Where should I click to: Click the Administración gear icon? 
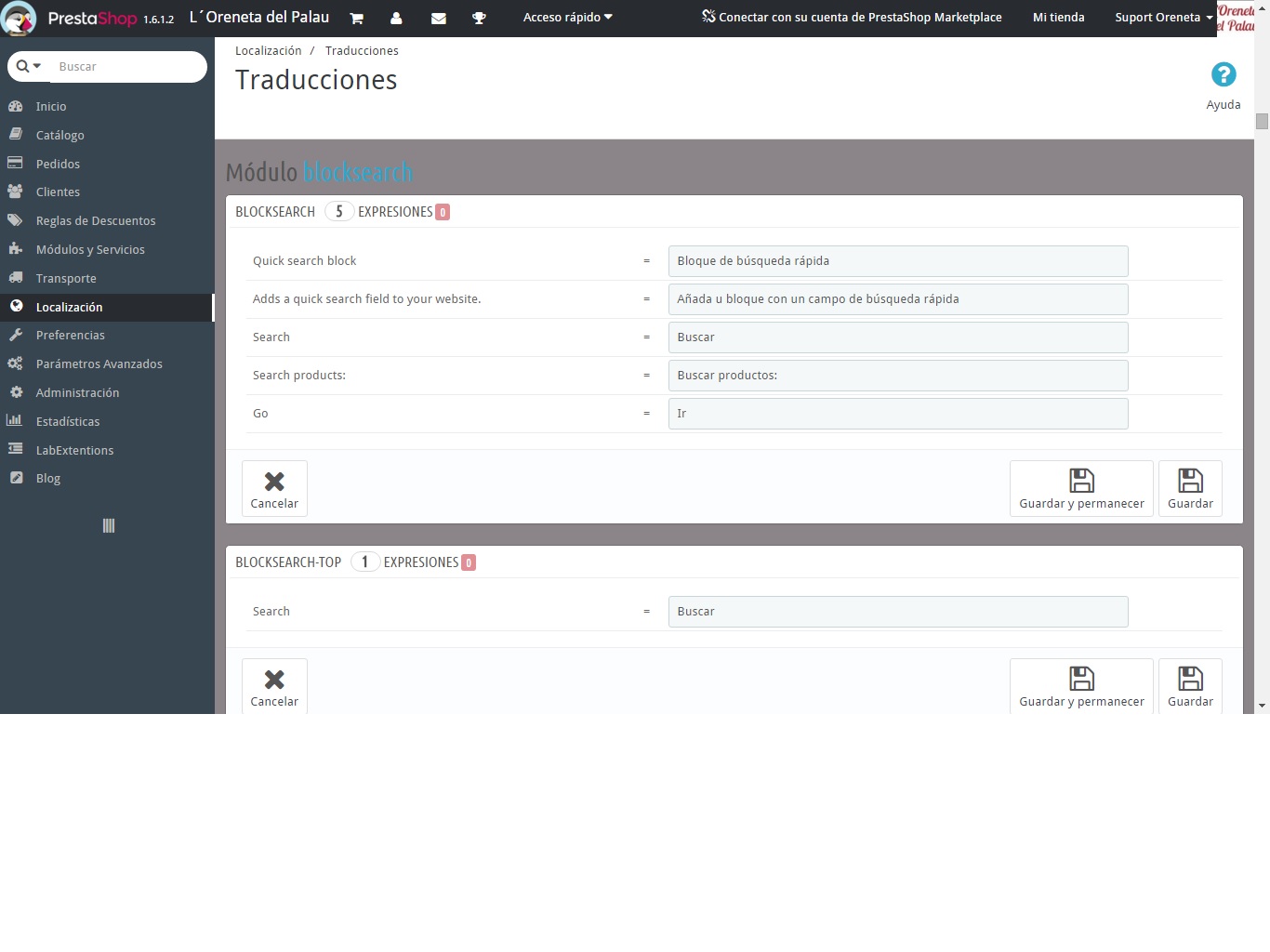tap(16, 392)
